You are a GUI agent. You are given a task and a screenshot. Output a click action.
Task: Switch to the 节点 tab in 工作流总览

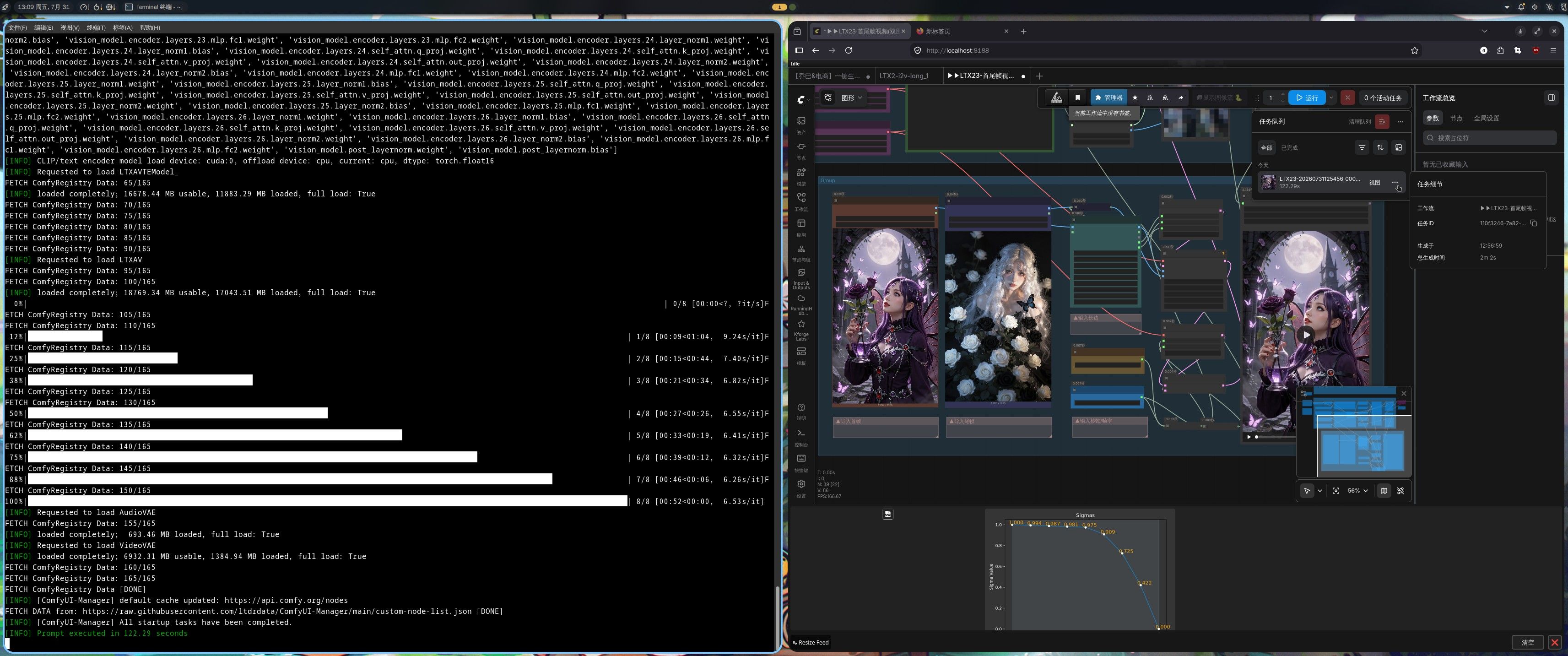click(x=1456, y=118)
